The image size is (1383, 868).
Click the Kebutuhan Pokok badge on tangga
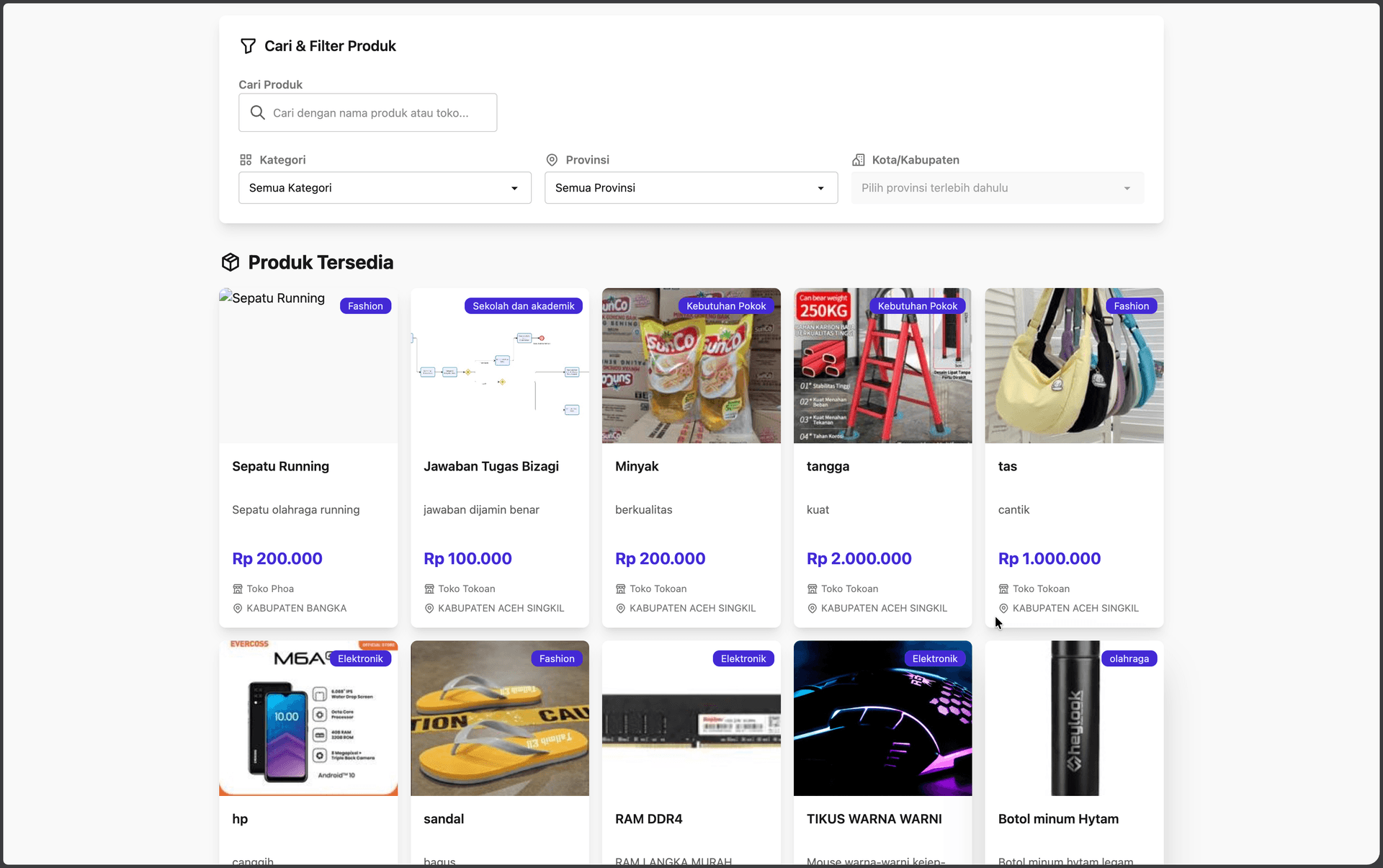(x=918, y=306)
